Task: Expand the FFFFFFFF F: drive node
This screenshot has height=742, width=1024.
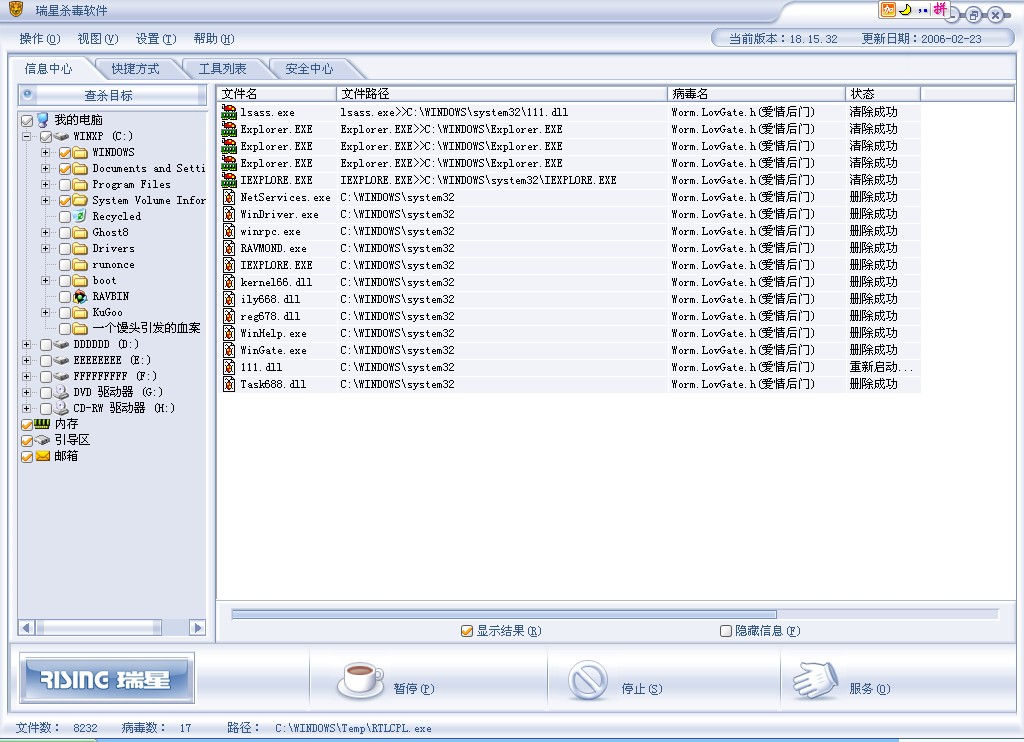Action: click(27, 376)
